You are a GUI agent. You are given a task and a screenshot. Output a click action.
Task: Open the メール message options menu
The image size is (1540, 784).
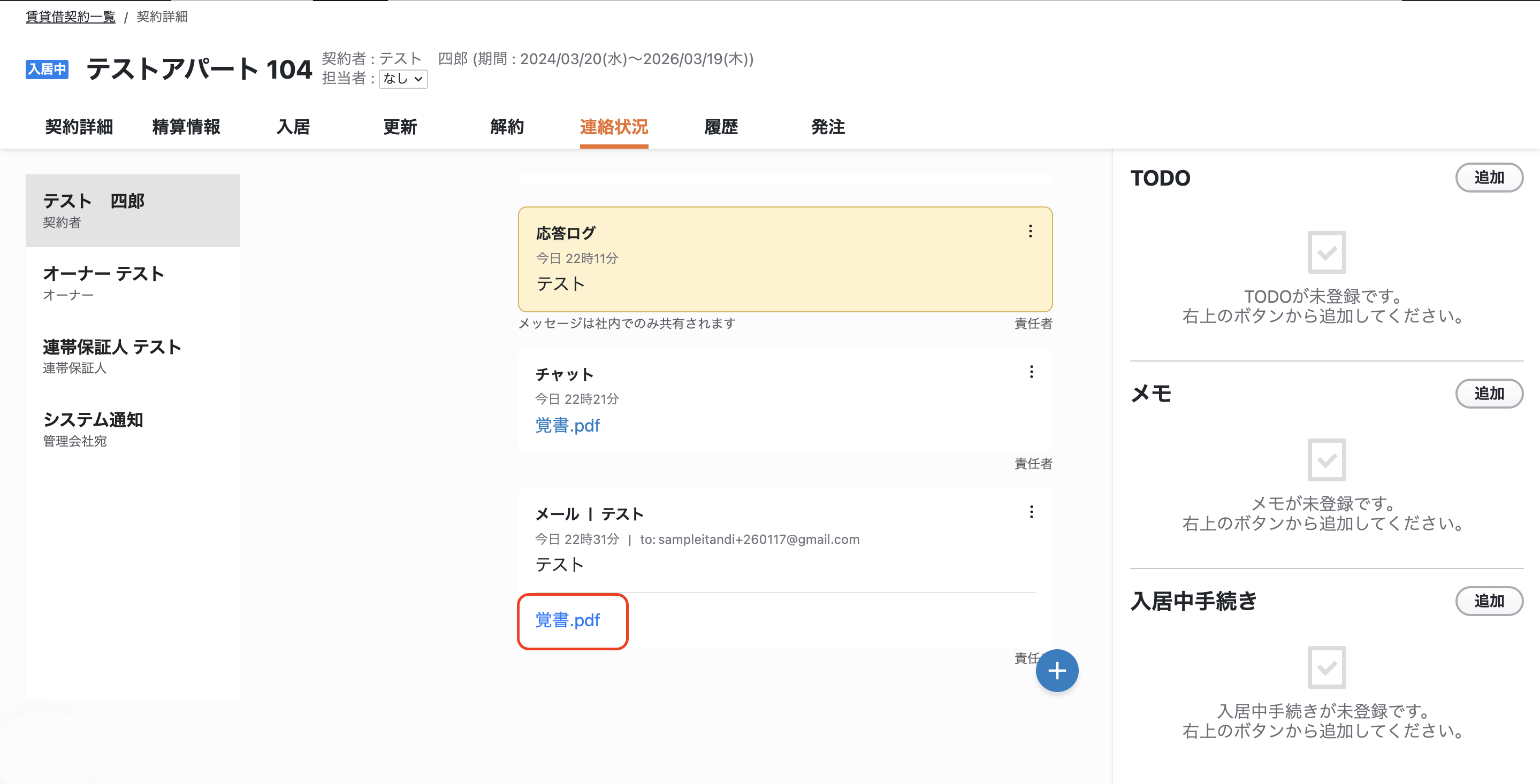pos(1031,512)
